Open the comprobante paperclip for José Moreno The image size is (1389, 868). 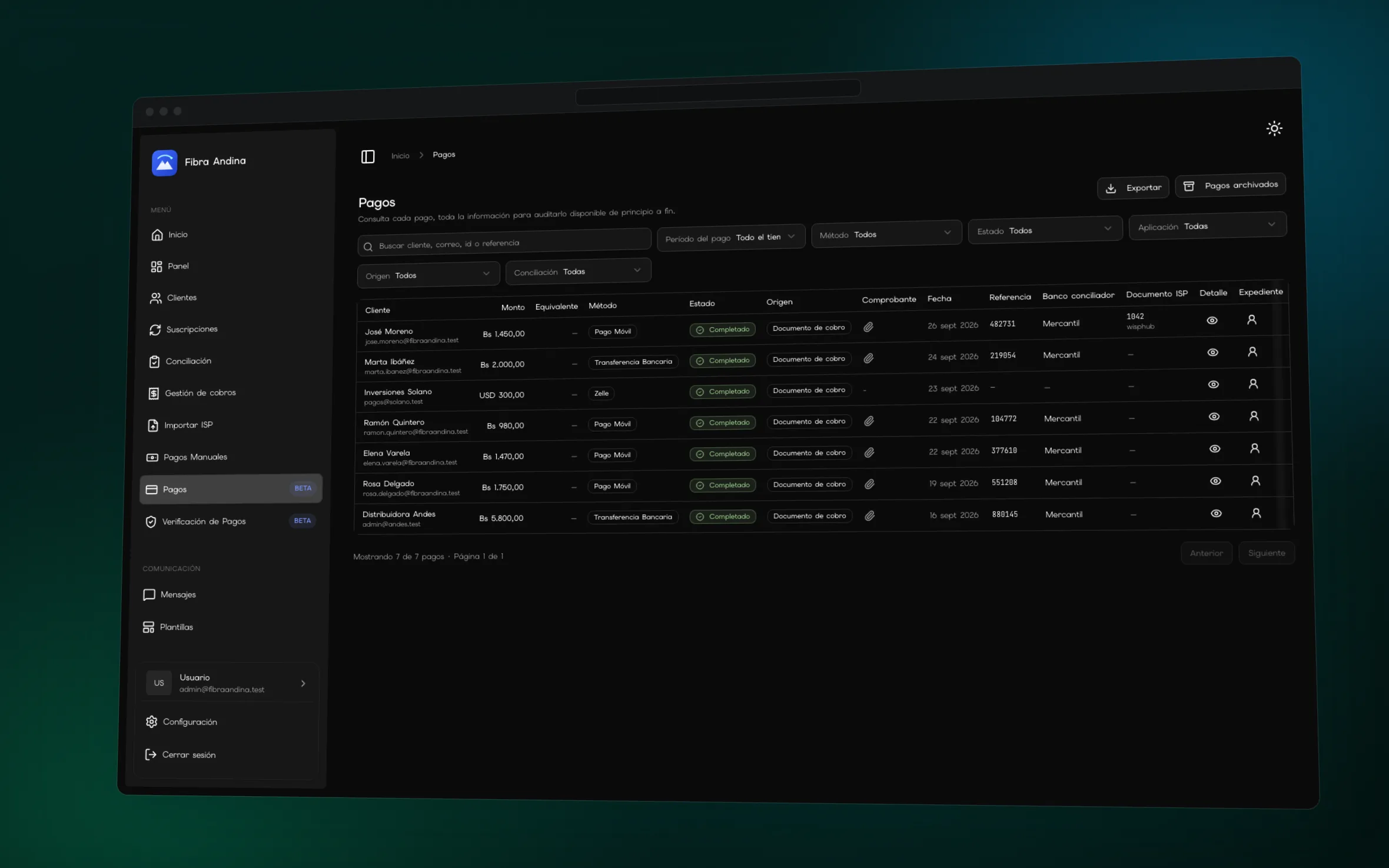tap(868, 327)
